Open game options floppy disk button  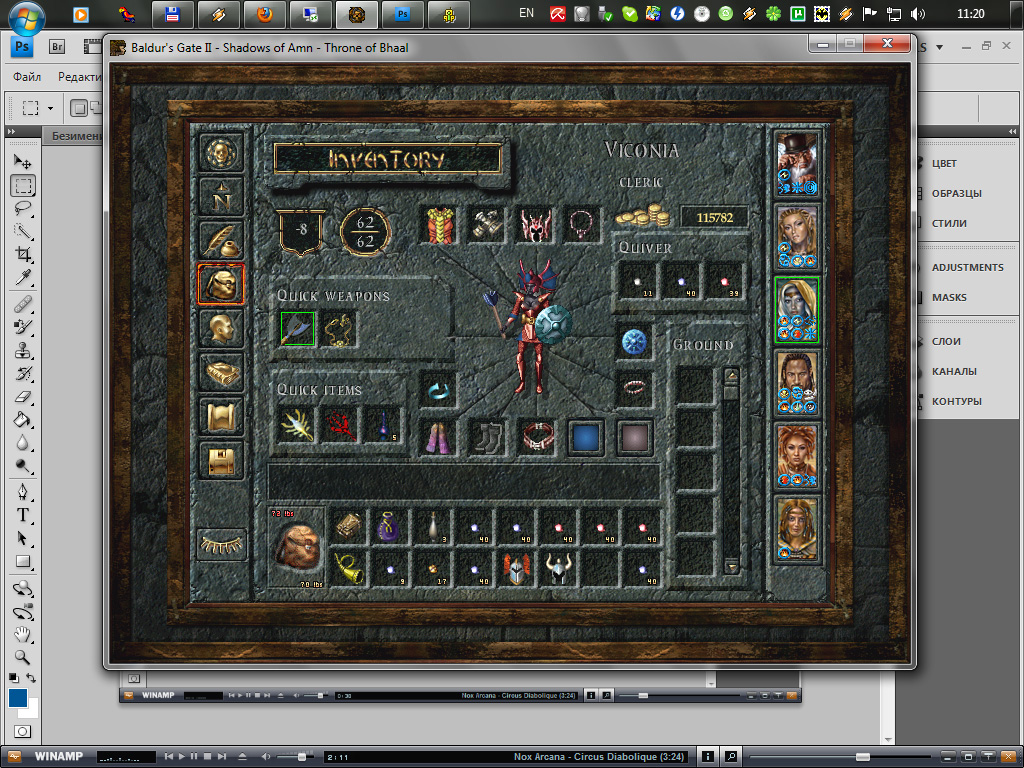(x=221, y=460)
